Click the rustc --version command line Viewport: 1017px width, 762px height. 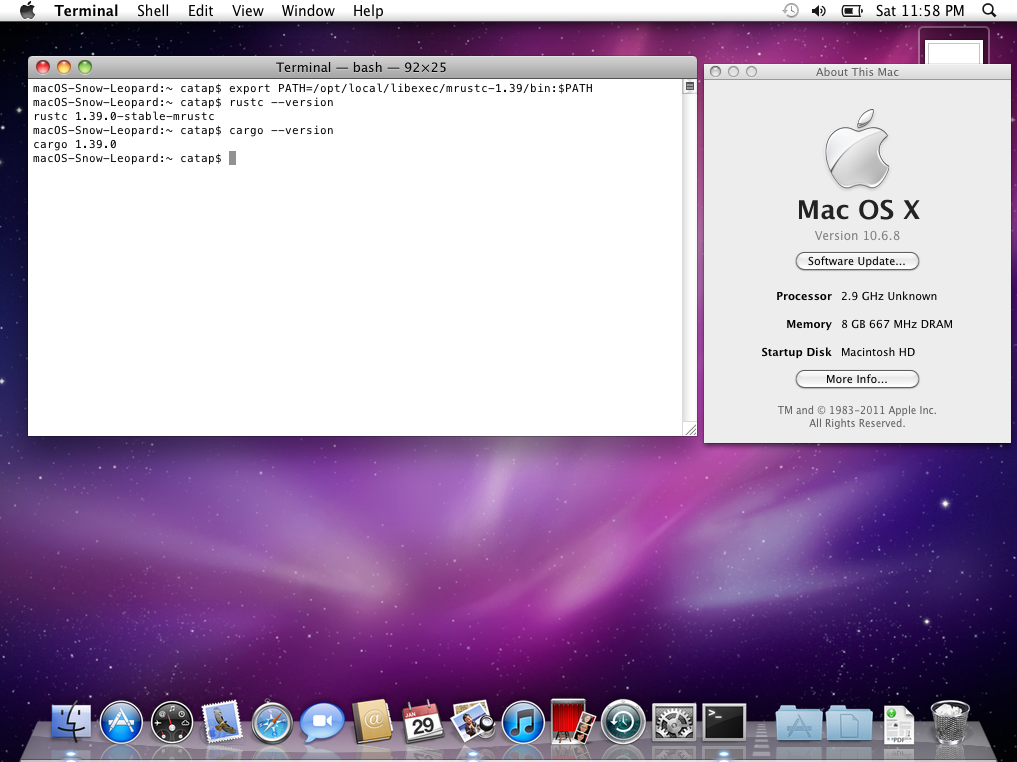click(x=183, y=102)
